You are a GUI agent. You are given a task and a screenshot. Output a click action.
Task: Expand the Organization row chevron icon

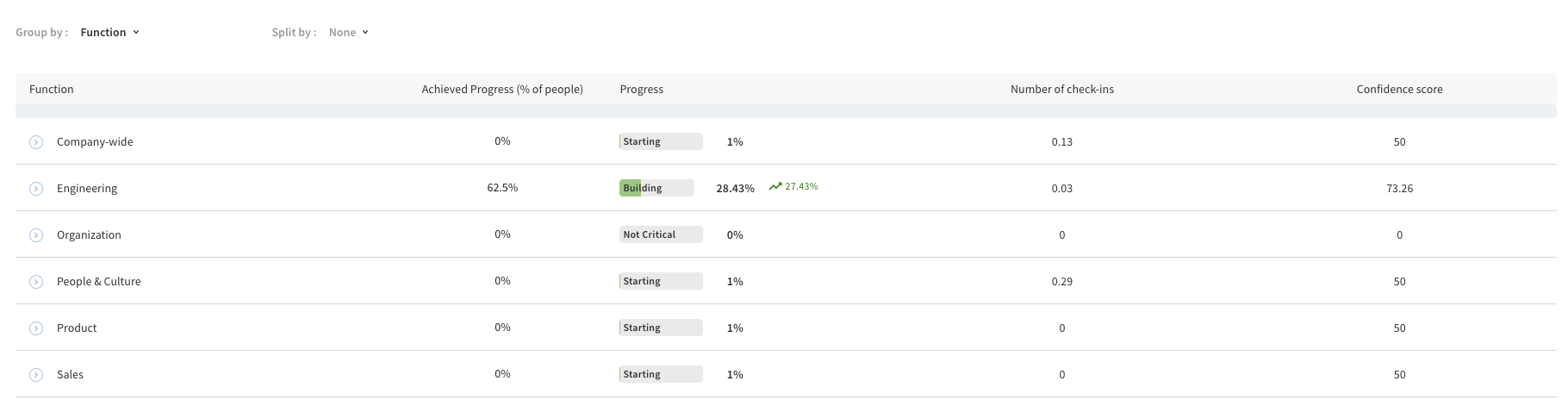pos(36,235)
